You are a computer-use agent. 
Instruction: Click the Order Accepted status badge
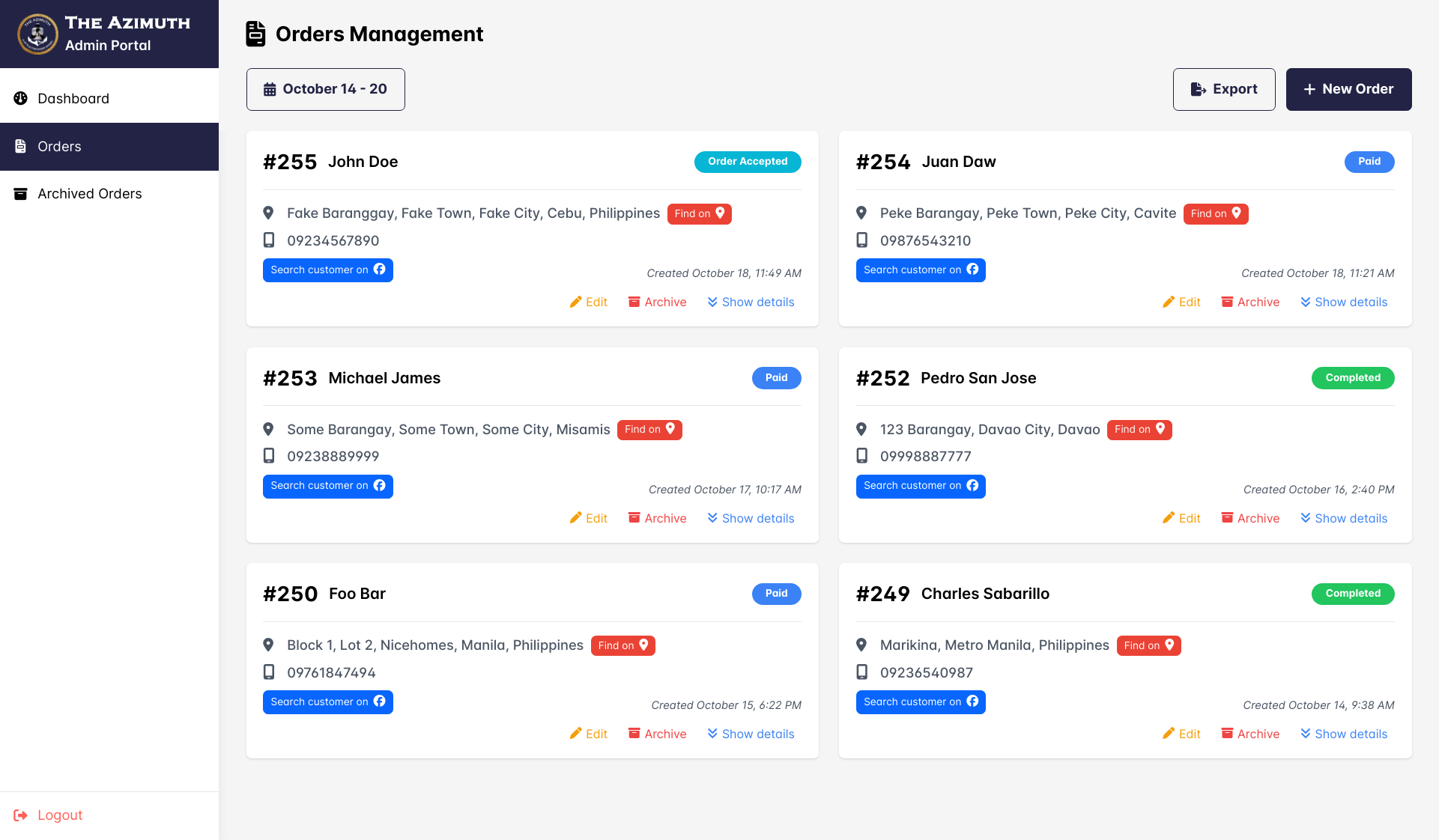click(x=747, y=162)
